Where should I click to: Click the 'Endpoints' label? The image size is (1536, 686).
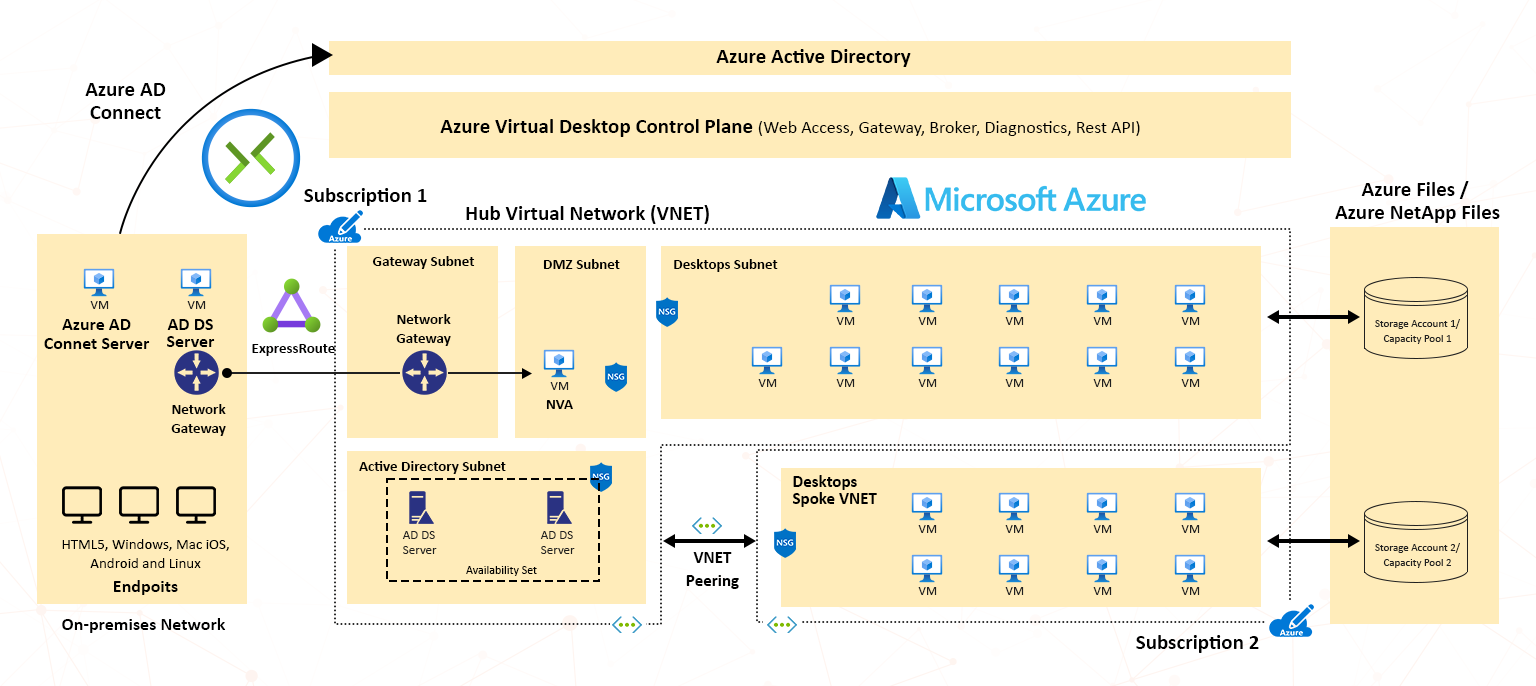[x=145, y=587]
